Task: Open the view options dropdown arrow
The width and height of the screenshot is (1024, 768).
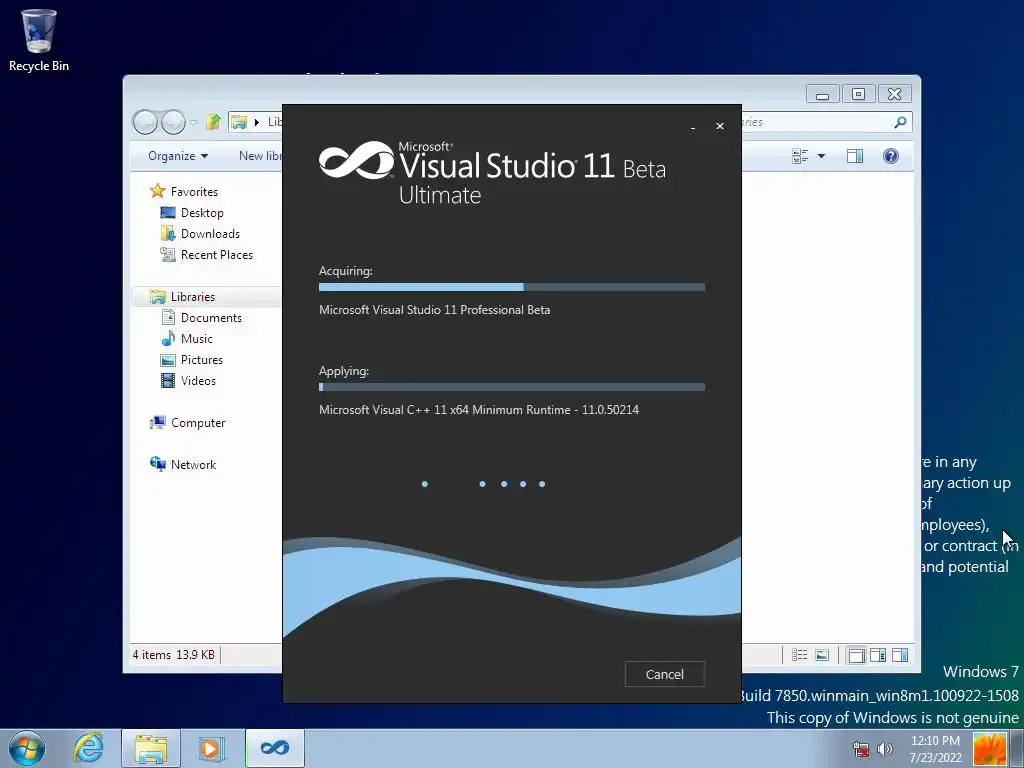Action: tap(822, 156)
